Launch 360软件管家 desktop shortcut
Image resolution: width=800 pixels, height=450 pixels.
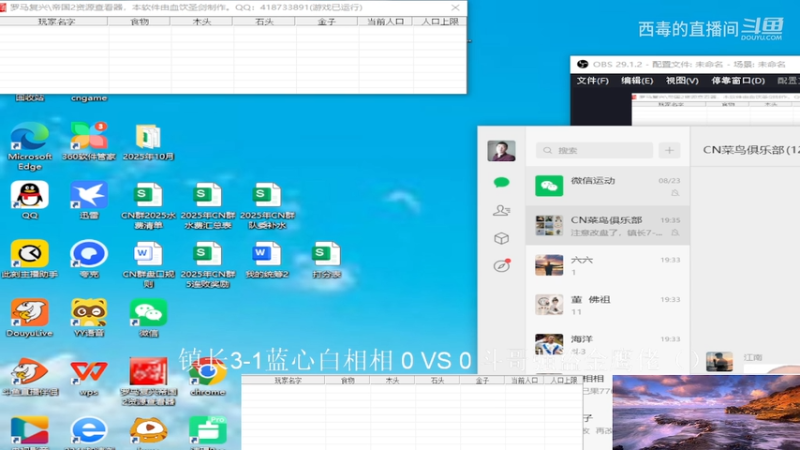click(x=89, y=141)
